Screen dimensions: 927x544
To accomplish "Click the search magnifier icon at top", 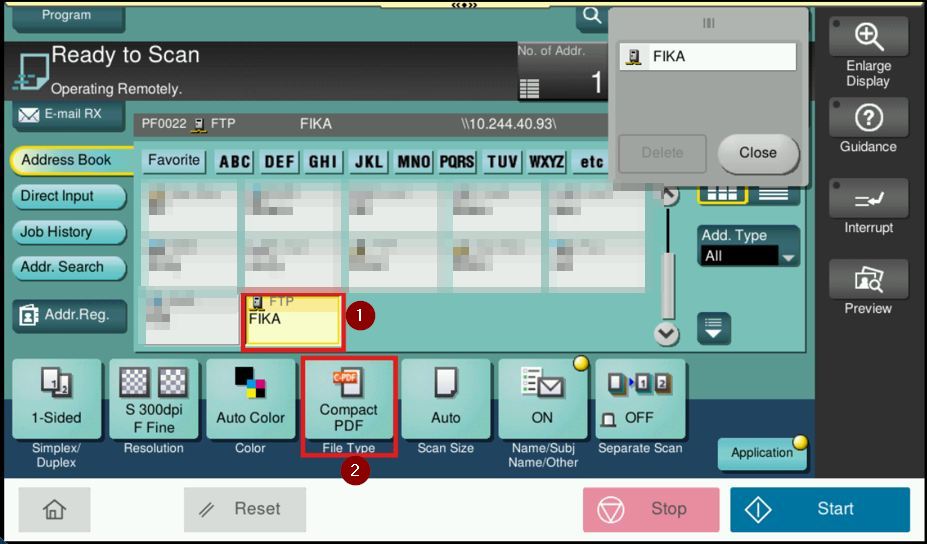I will click(x=592, y=15).
